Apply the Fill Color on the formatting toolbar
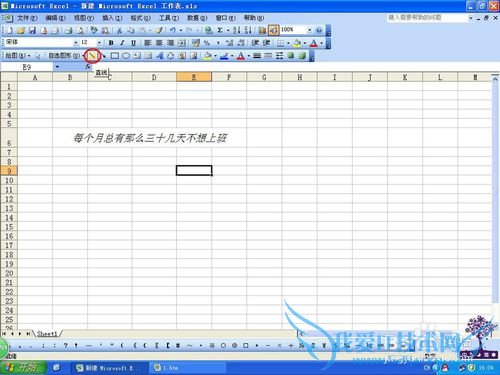This screenshot has height=375, width=500. tap(297, 43)
